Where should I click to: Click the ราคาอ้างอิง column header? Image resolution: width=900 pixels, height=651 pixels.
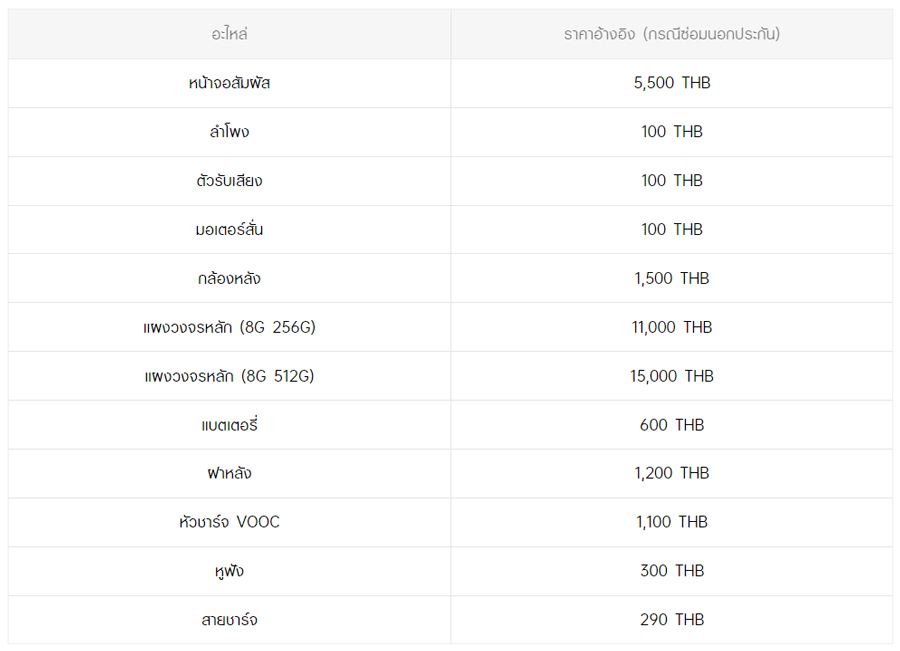671,34
